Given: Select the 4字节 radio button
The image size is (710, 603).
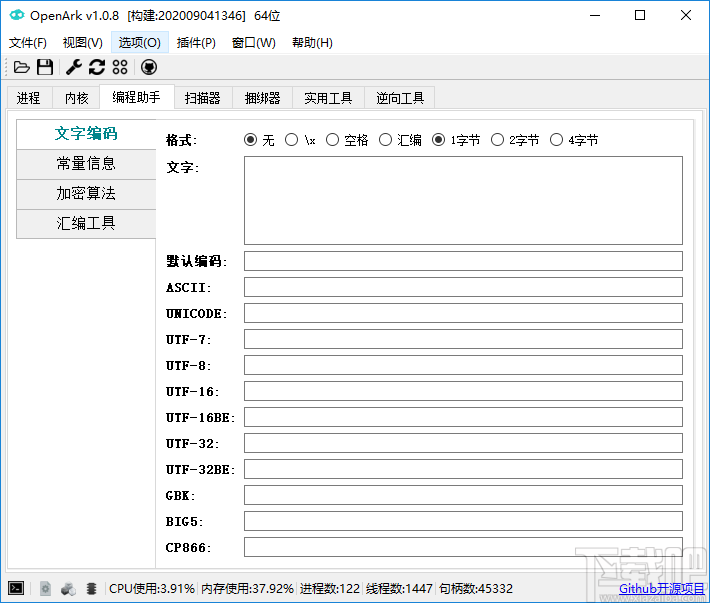Looking at the screenshot, I should (574, 140).
